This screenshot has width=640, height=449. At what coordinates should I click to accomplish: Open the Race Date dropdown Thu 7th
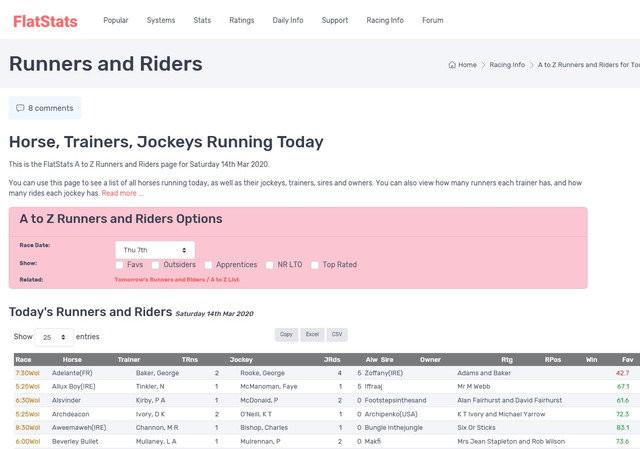click(x=155, y=250)
